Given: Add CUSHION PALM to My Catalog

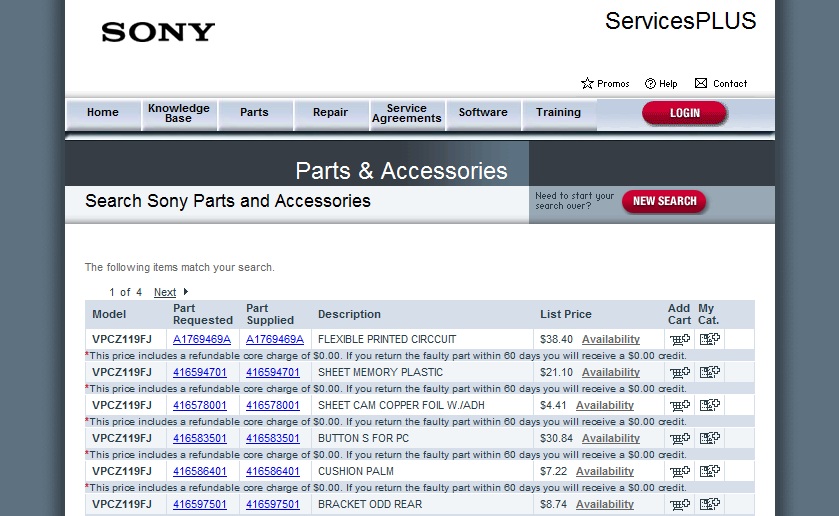Looking at the screenshot, I should [x=710, y=471].
